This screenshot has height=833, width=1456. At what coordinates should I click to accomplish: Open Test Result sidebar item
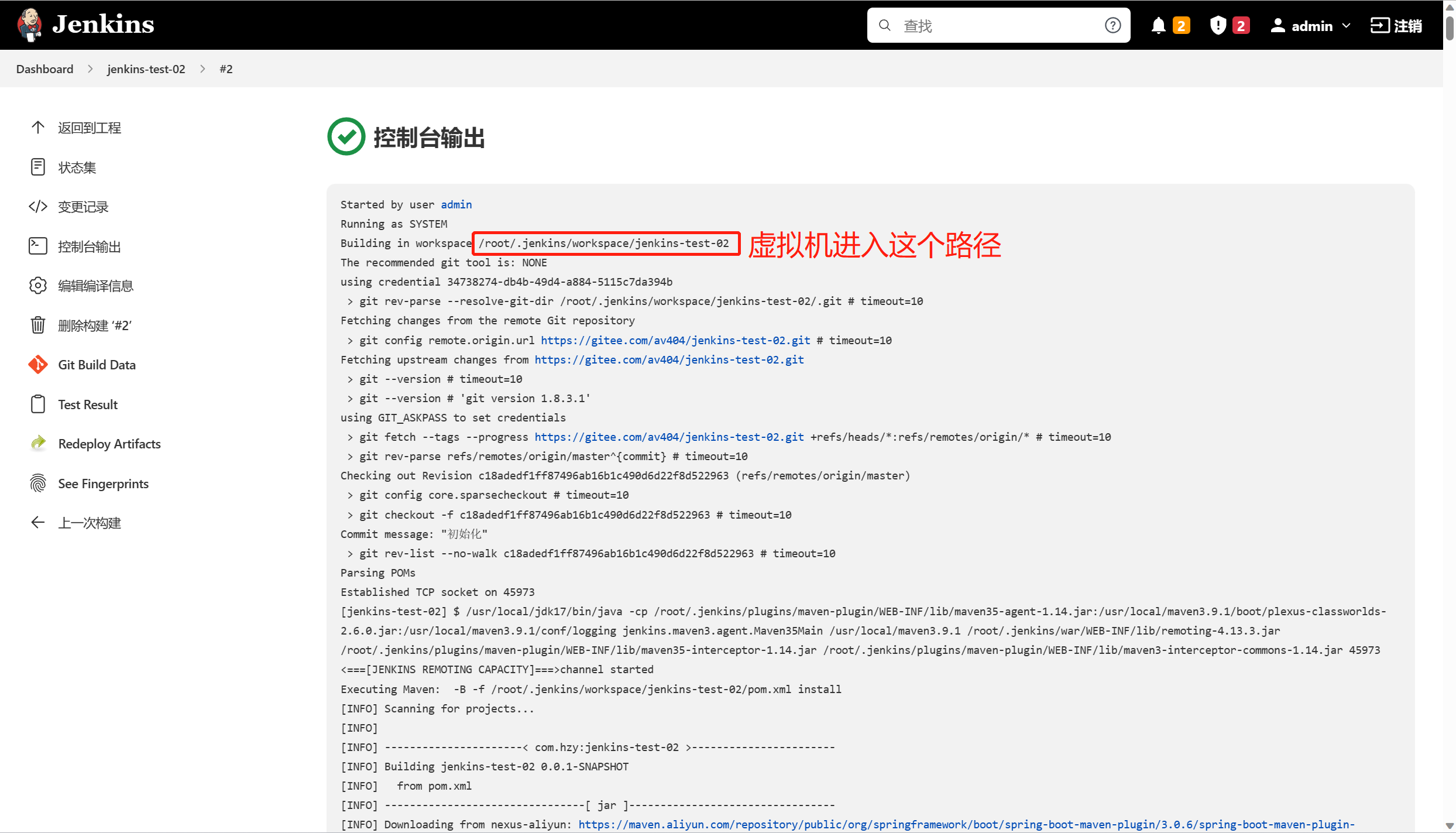(x=88, y=404)
